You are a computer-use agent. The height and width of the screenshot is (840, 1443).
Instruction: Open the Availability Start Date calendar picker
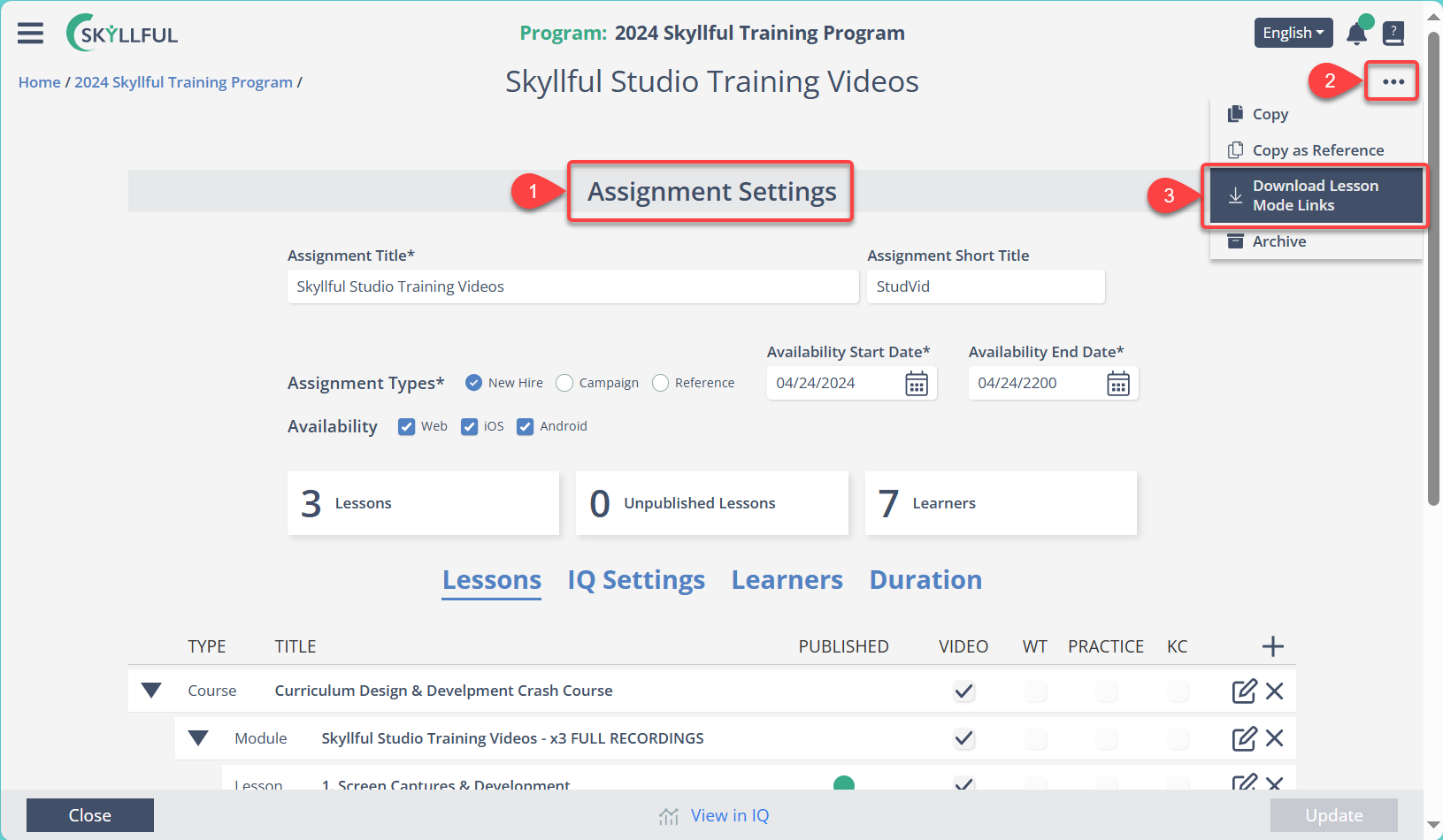[917, 384]
